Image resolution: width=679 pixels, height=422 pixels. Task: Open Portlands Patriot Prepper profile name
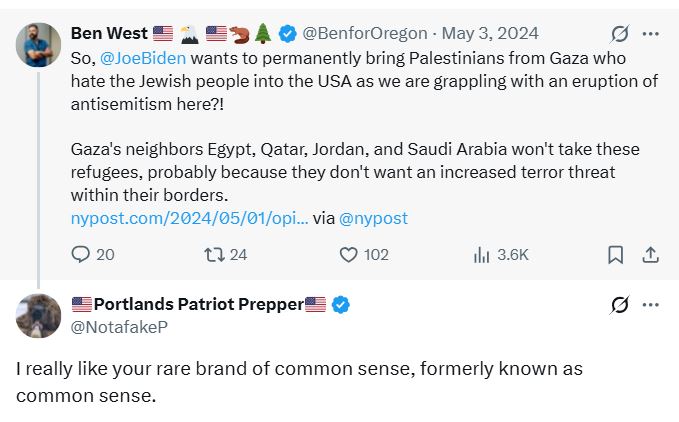tap(198, 305)
